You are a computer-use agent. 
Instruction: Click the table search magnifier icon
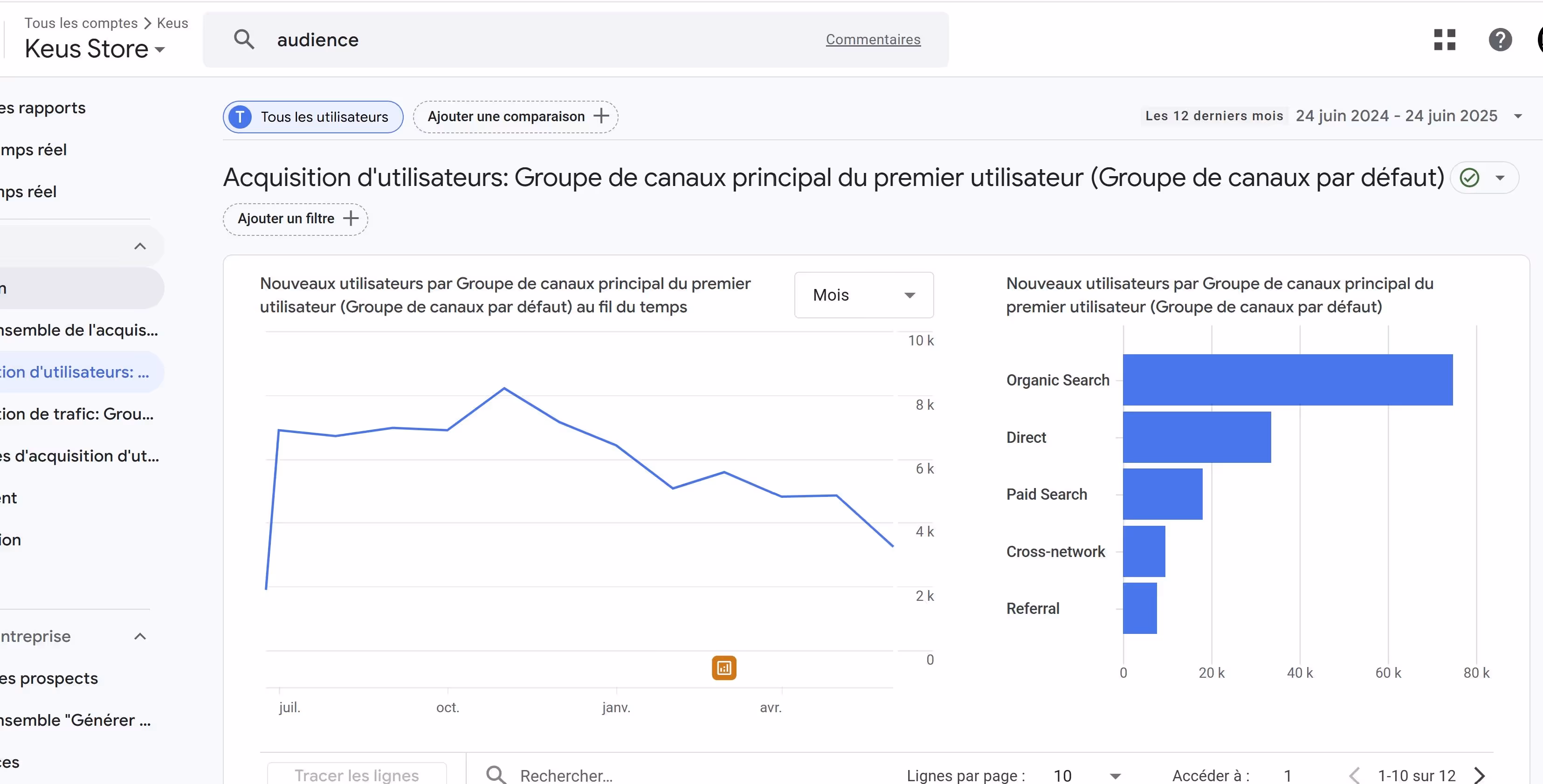(496, 774)
